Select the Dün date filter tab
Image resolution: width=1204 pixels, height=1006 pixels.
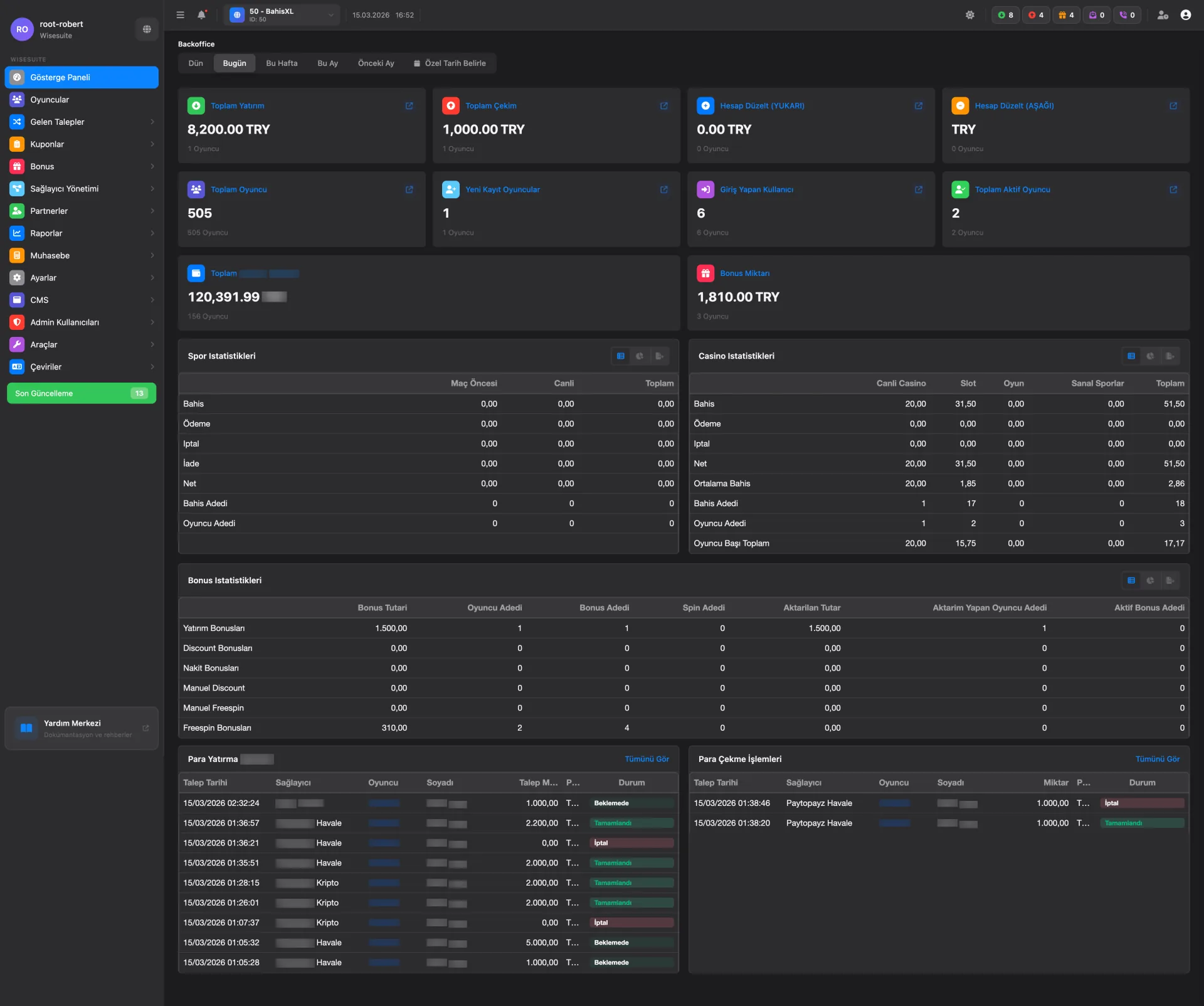(195, 63)
